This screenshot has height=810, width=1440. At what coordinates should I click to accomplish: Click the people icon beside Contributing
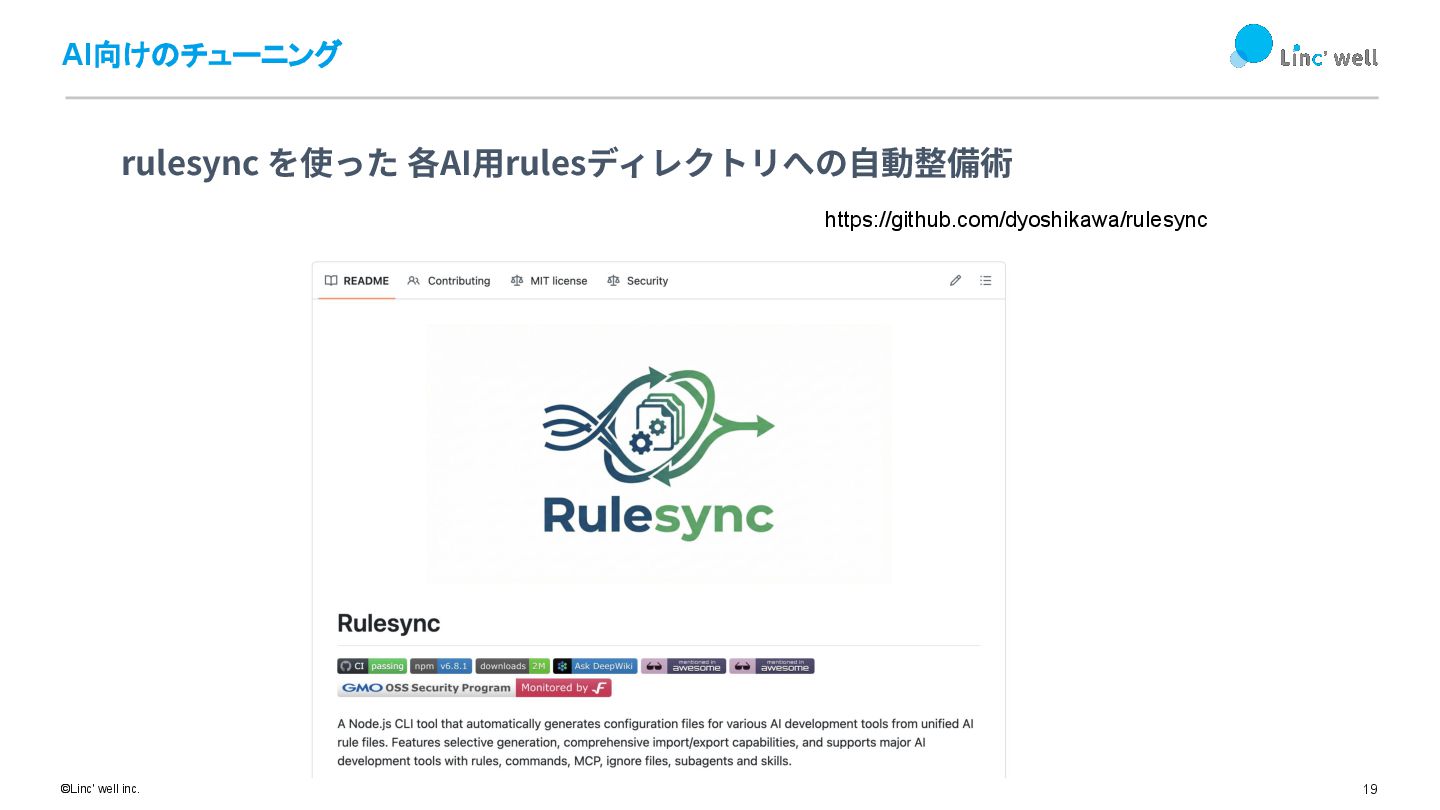pos(414,281)
